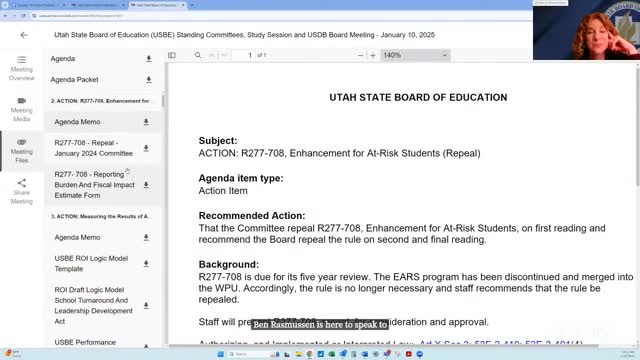The width and height of the screenshot is (640, 360).
Task: Open the Meeting Overview sidebar section
Action: (22, 69)
